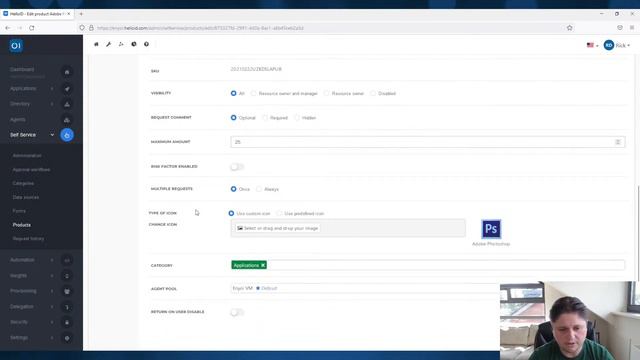Open the Rick user account dropdown
The image size is (640, 360).
point(617,45)
